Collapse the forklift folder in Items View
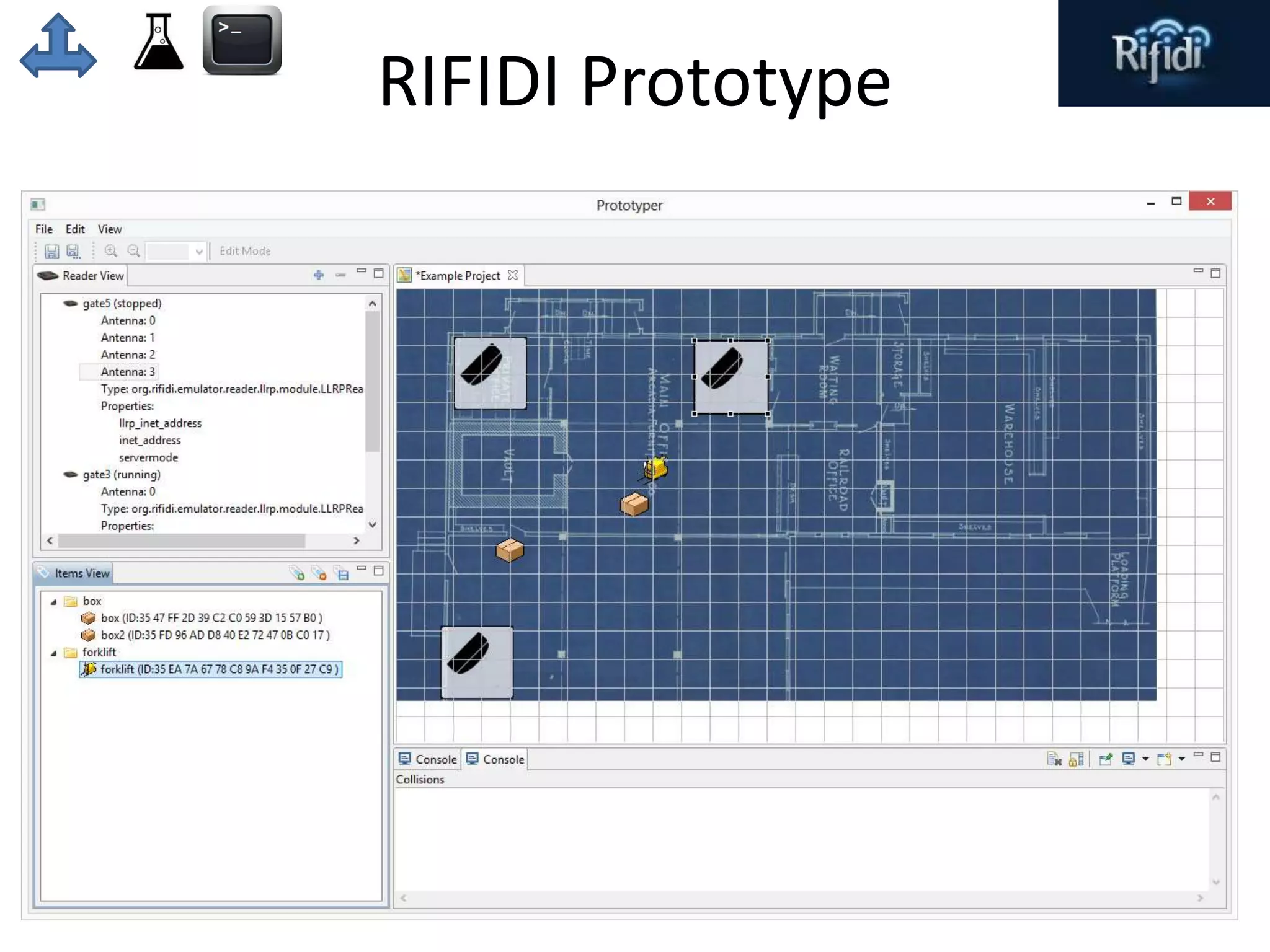 click(54, 653)
